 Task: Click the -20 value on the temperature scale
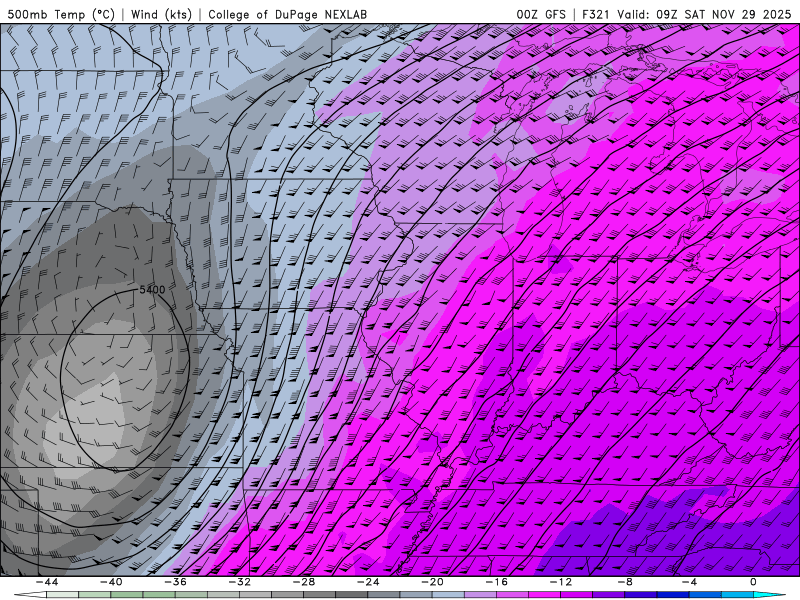(x=433, y=582)
